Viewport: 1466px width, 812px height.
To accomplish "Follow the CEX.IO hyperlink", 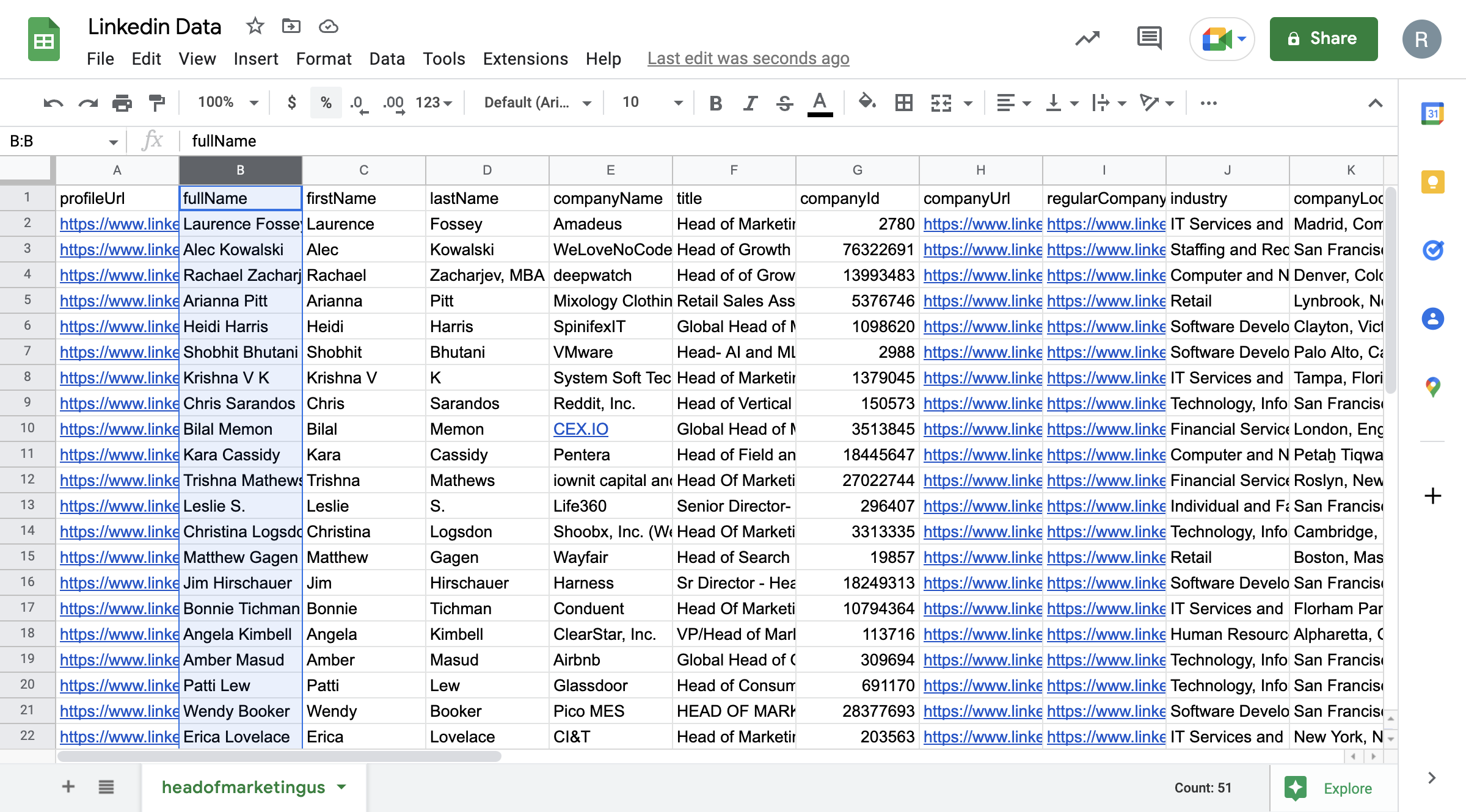I will pyautogui.click(x=580, y=429).
